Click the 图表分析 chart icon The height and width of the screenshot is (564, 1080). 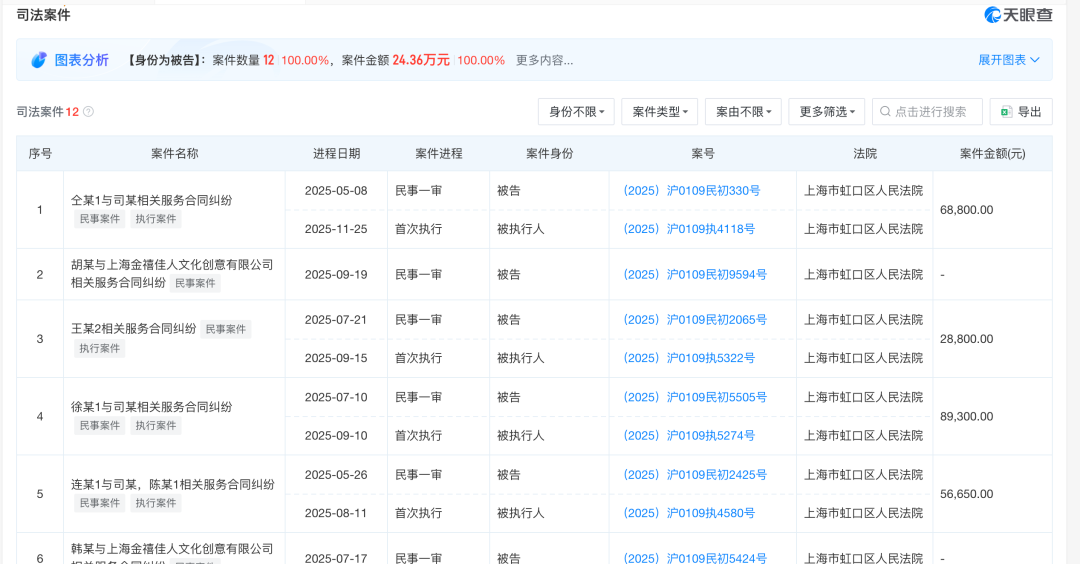[39, 60]
